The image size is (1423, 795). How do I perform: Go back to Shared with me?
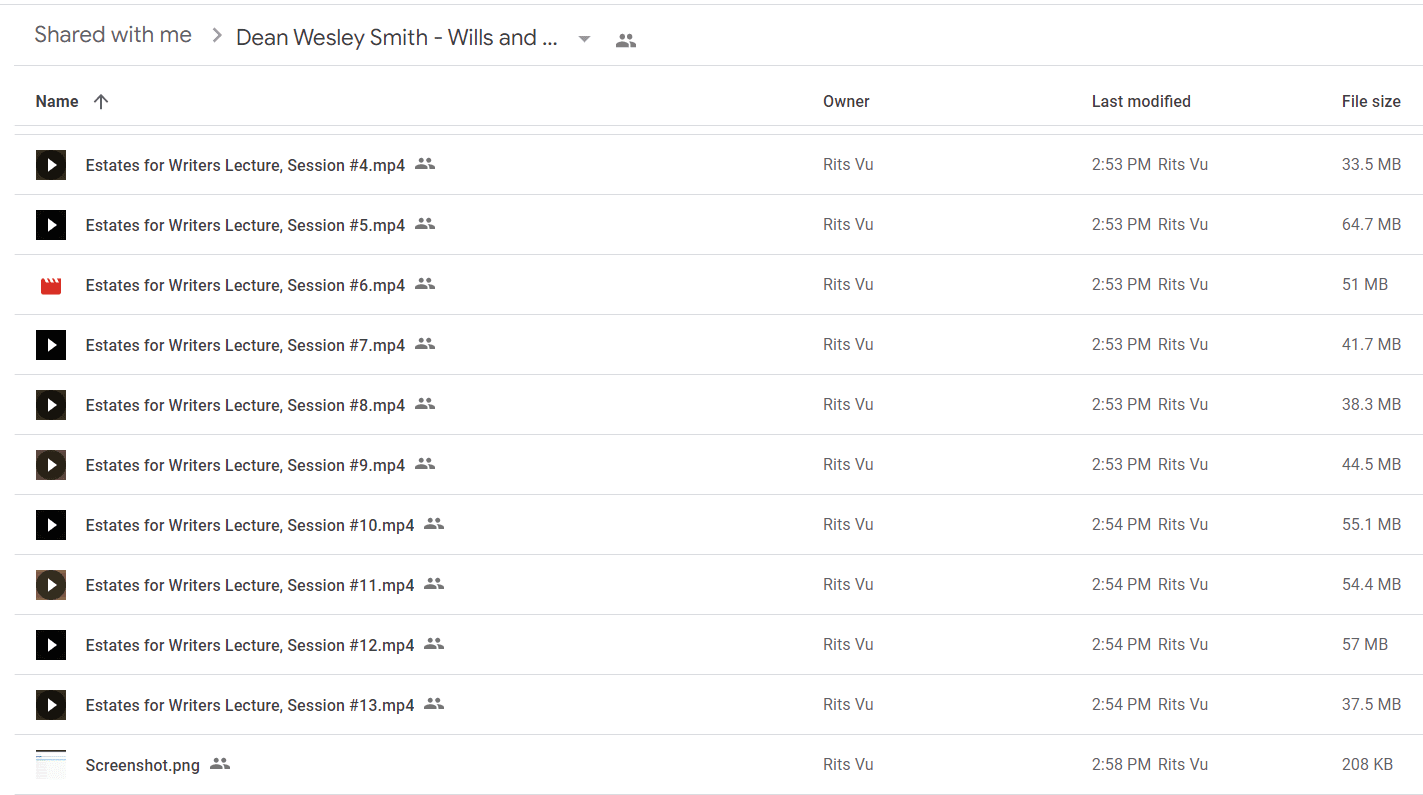click(113, 35)
